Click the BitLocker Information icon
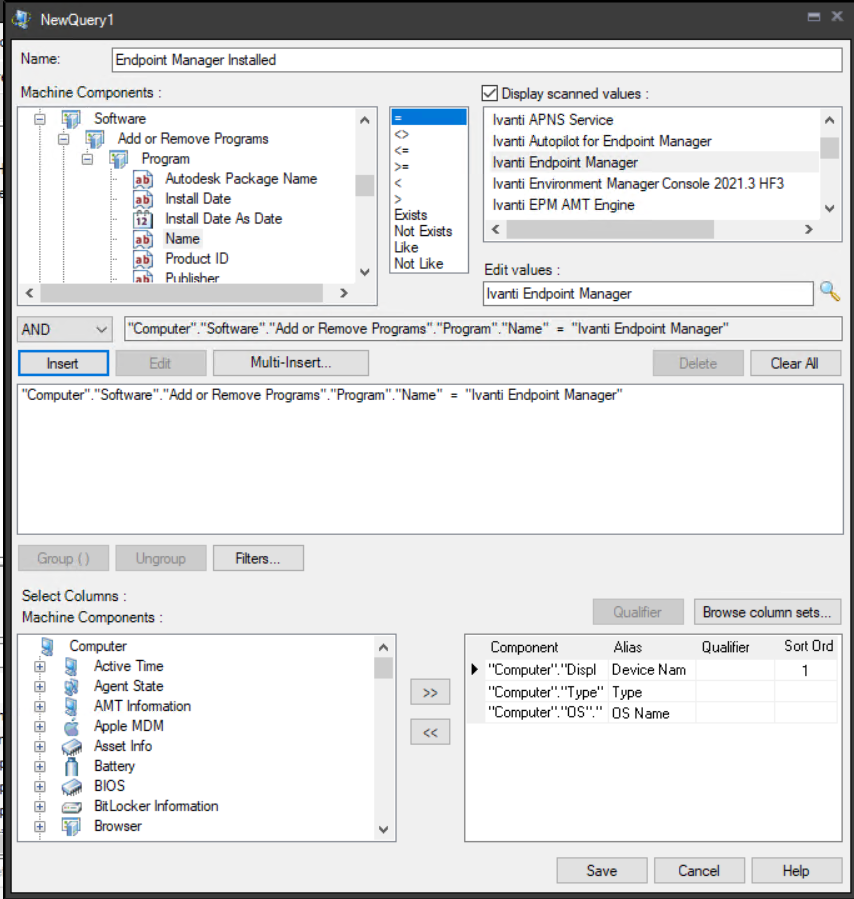This screenshot has height=899, width=854. [71, 806]
